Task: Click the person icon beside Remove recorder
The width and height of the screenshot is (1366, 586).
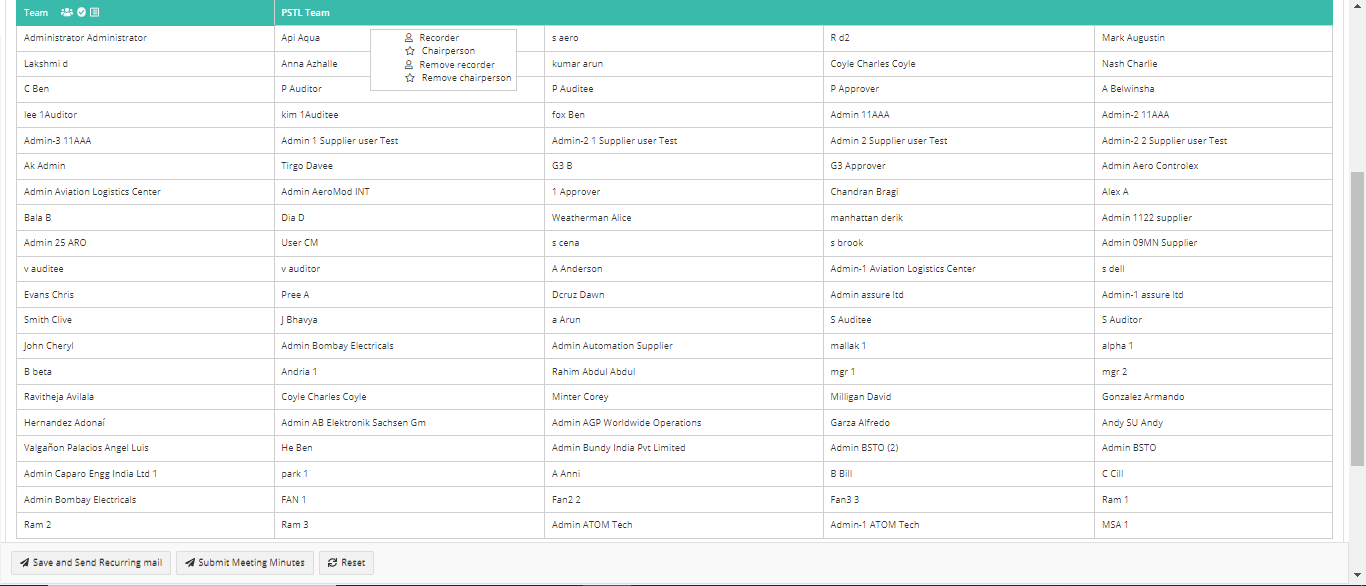Action: click(x=409, y=65)
